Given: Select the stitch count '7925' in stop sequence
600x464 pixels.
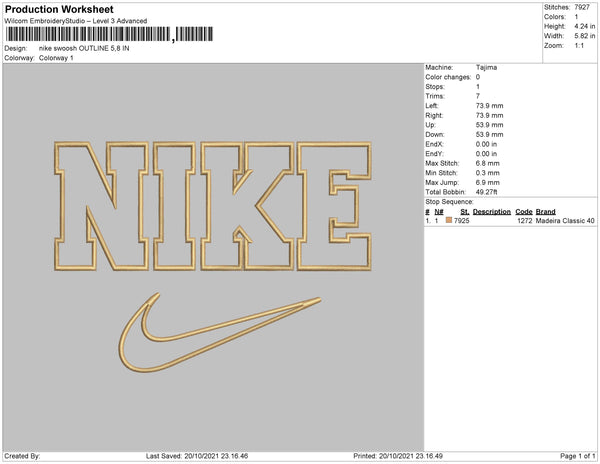Looking at the screenshot, I should (461, 221).
